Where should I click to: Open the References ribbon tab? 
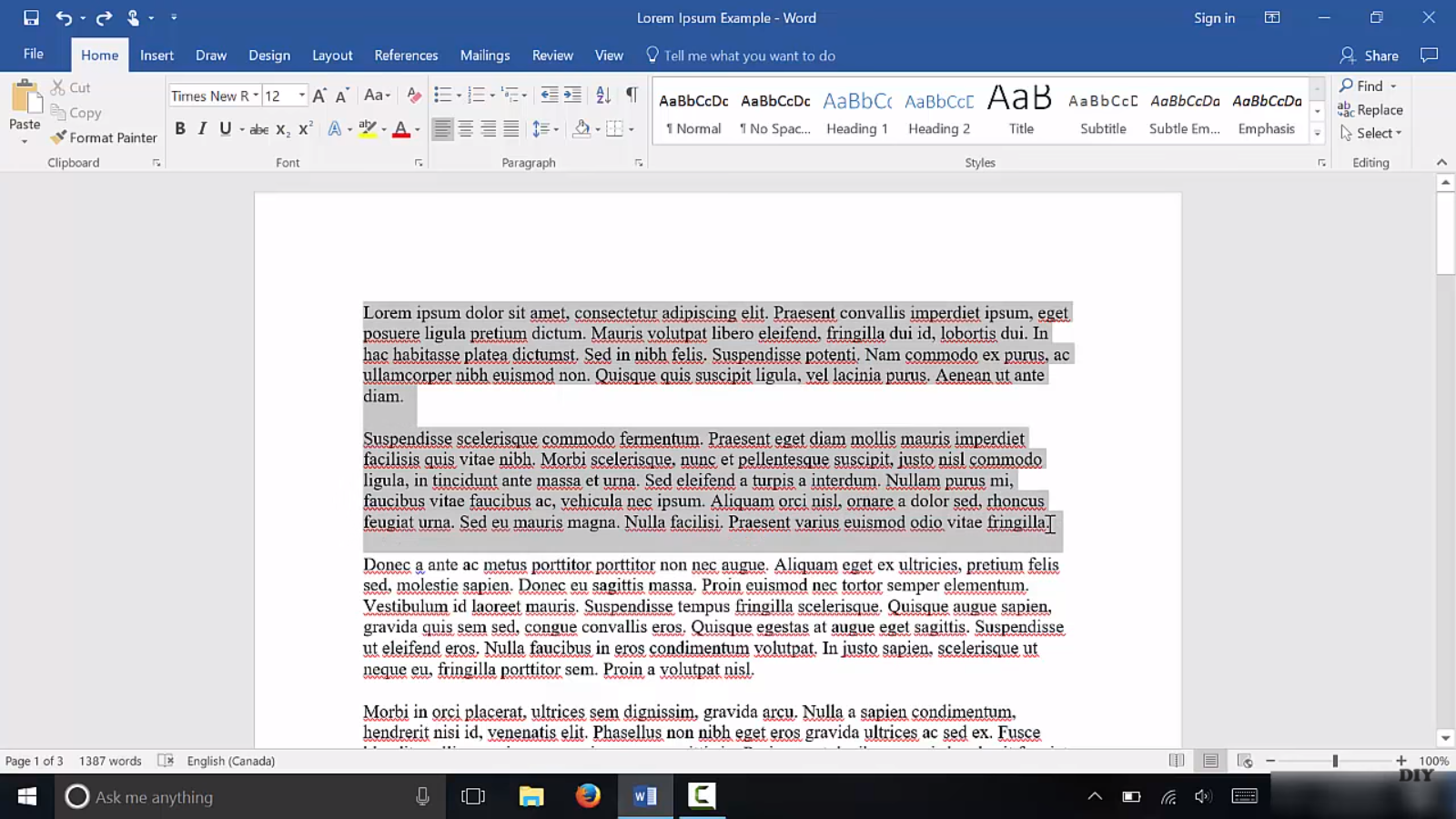(x=406, y=56)
